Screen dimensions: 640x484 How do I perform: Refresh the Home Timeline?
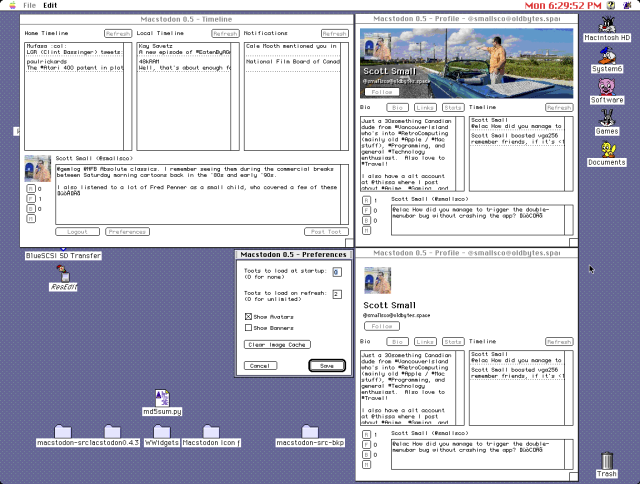(117, 33)
